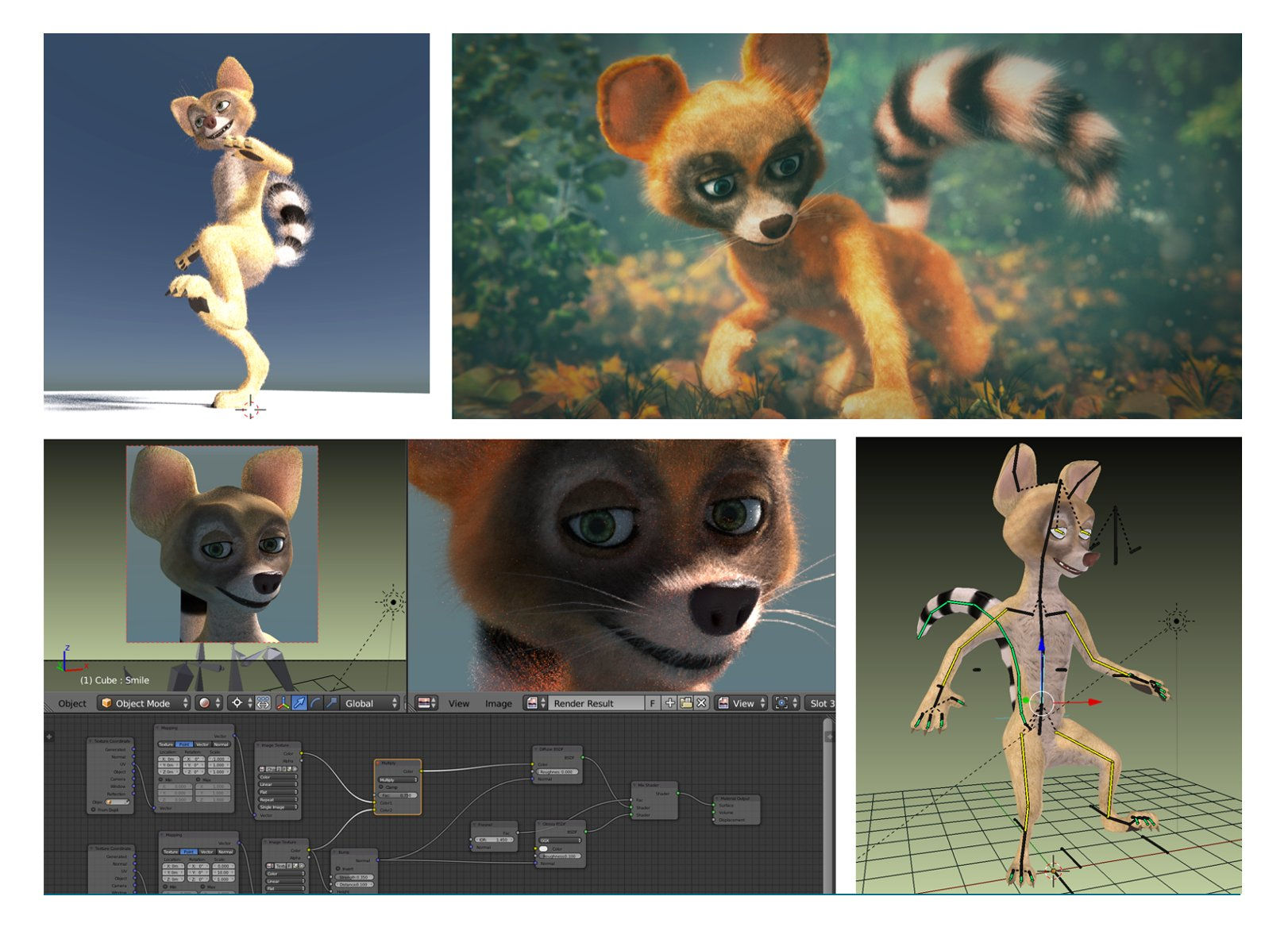Click the Roughness field on Glossy BSDF node

(560, 856)
